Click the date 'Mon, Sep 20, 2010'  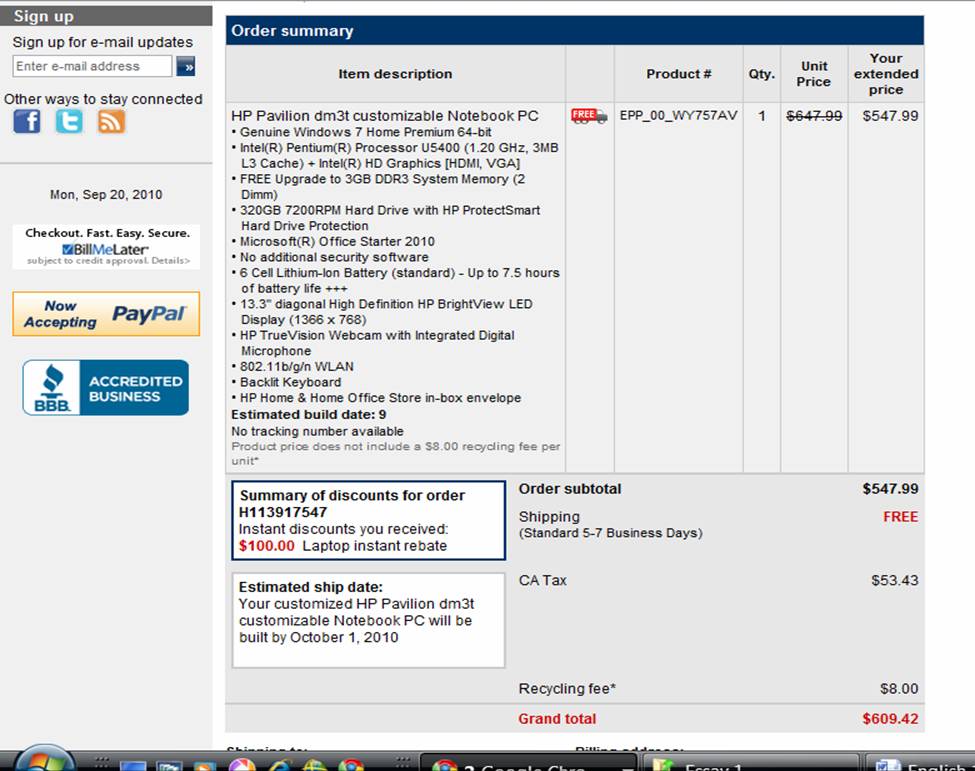(106, 195)
